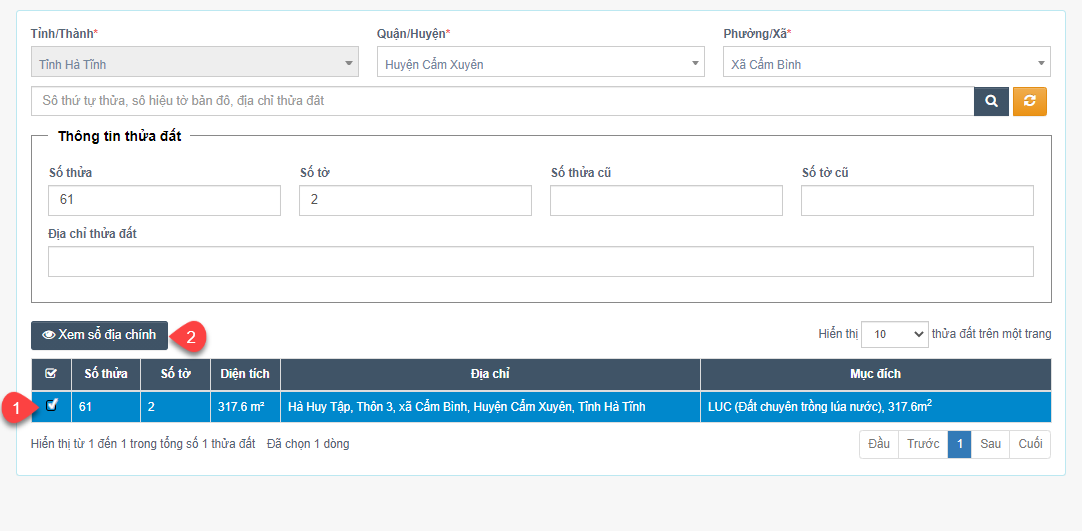This screenshot has height=531, width=1082.
Task: Click the Số thửa cũ input field
Action: (x=666, y=200)
